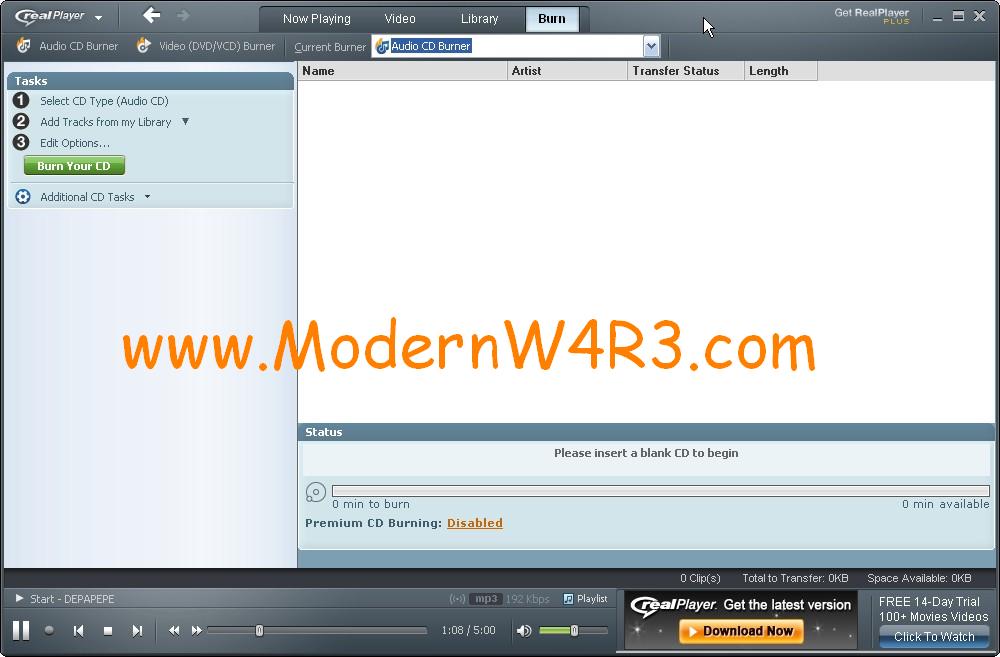Click the 1:08 / 5:00 time display
The width and height of the screenshot is (1000, 657).
point(468,630)
